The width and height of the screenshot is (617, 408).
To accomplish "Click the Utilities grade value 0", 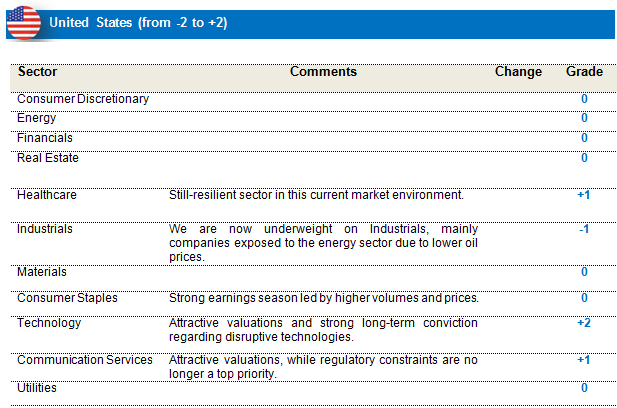I will 584,388.
